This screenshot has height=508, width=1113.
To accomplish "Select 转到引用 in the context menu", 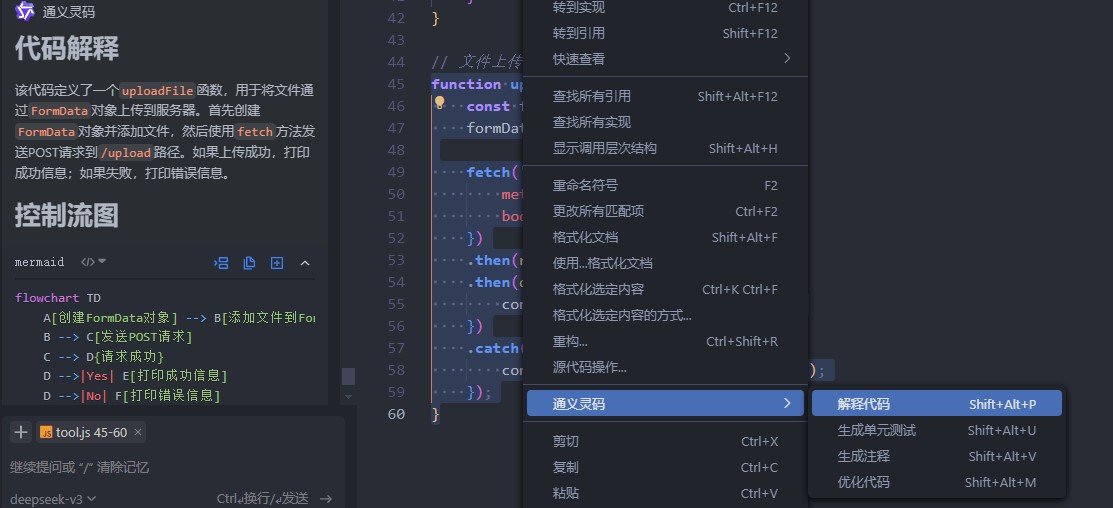I will [x=665, y=33].
